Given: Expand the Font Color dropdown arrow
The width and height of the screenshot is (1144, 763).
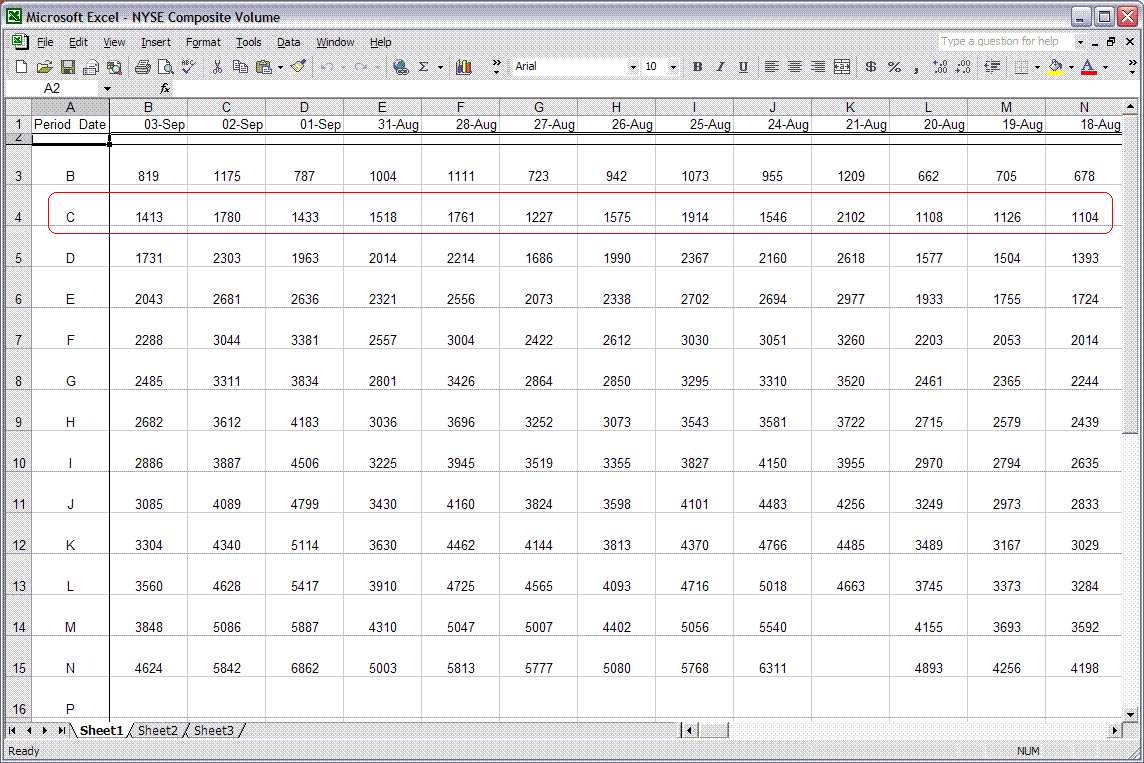Looking at the screenshot, I should [x=1105, y=67].
